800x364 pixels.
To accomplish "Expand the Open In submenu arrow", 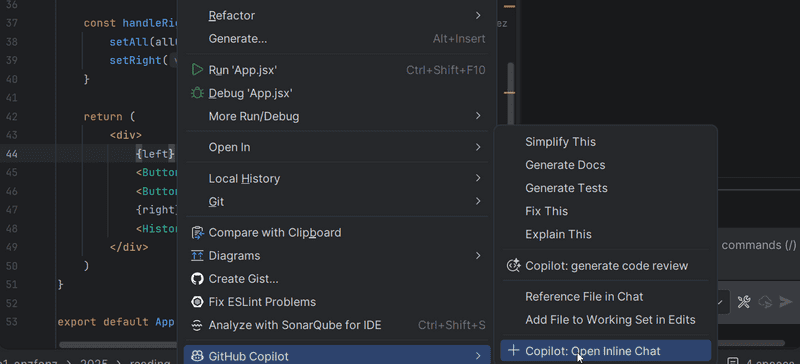I will (478, 147).
